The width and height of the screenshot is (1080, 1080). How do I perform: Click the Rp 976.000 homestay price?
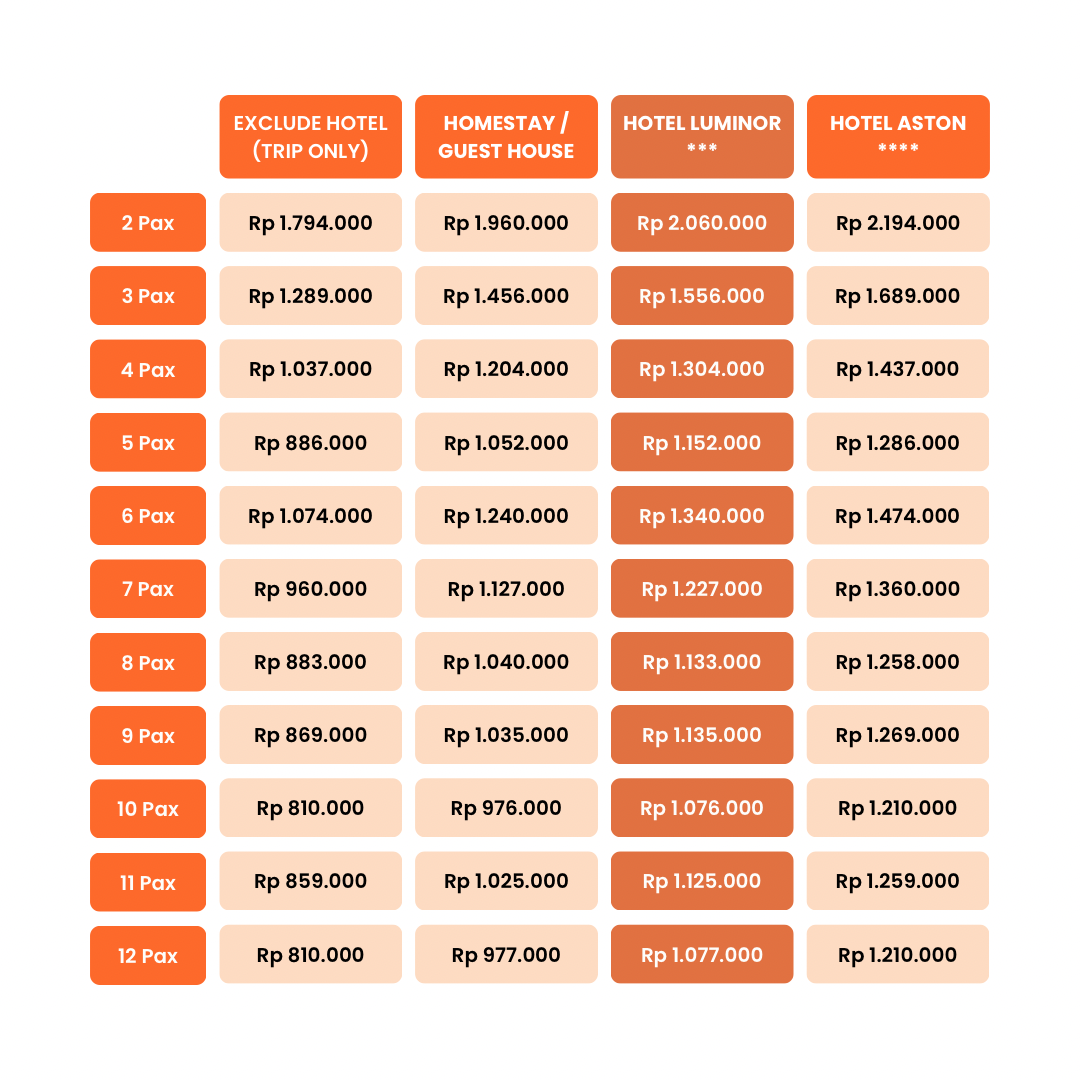(x=506, y=808)
